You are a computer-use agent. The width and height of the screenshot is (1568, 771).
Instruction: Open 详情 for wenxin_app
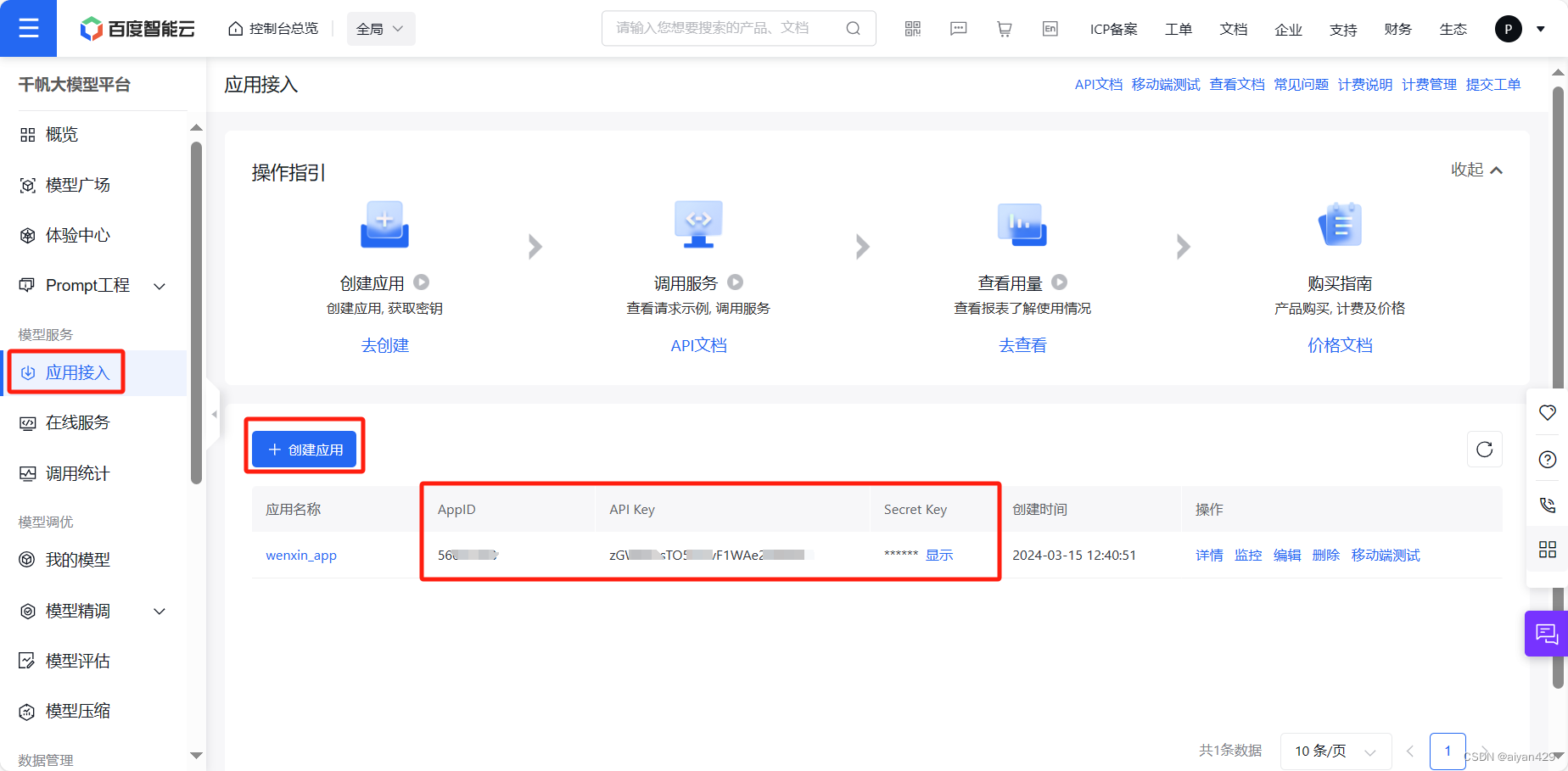[1209, 555]
